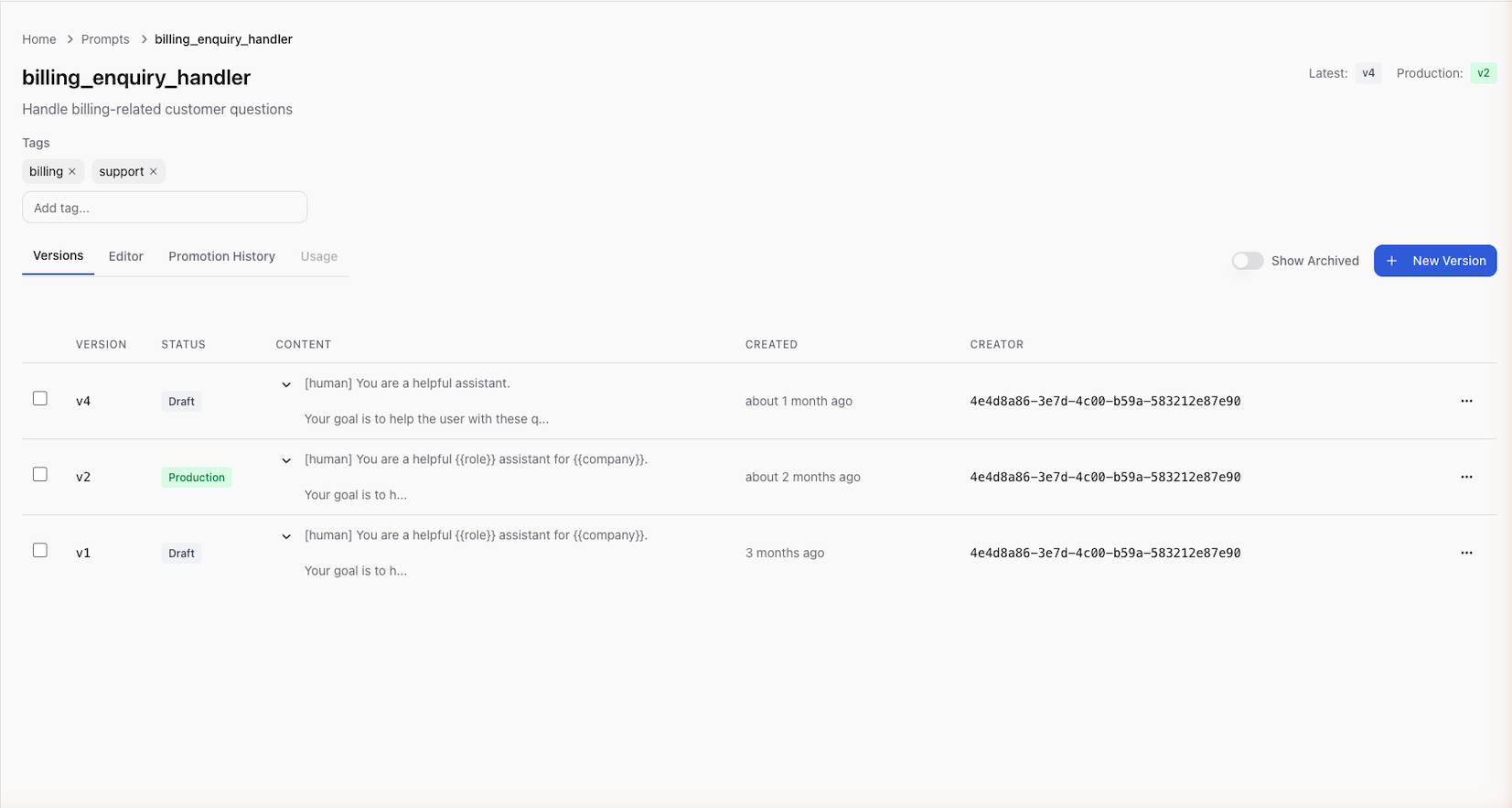This screenshot has height=808, width=1512.
Task: Create a New Version
Action: point(1434,261)
